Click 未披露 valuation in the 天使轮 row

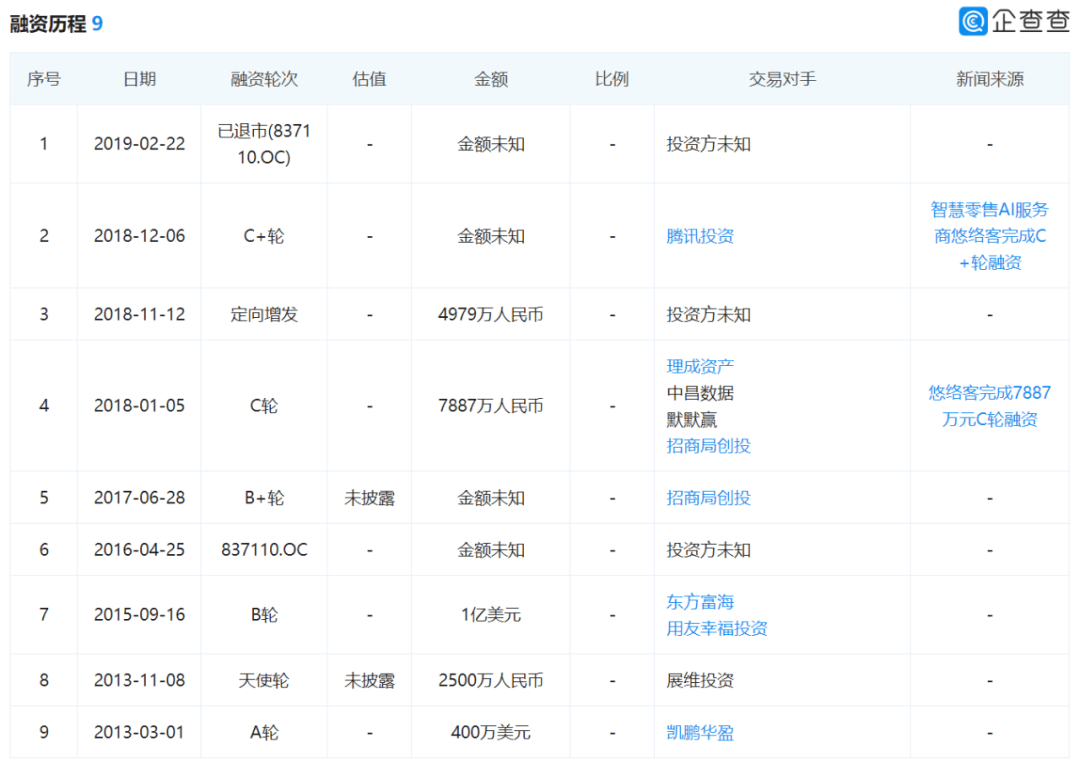(369, 681)
